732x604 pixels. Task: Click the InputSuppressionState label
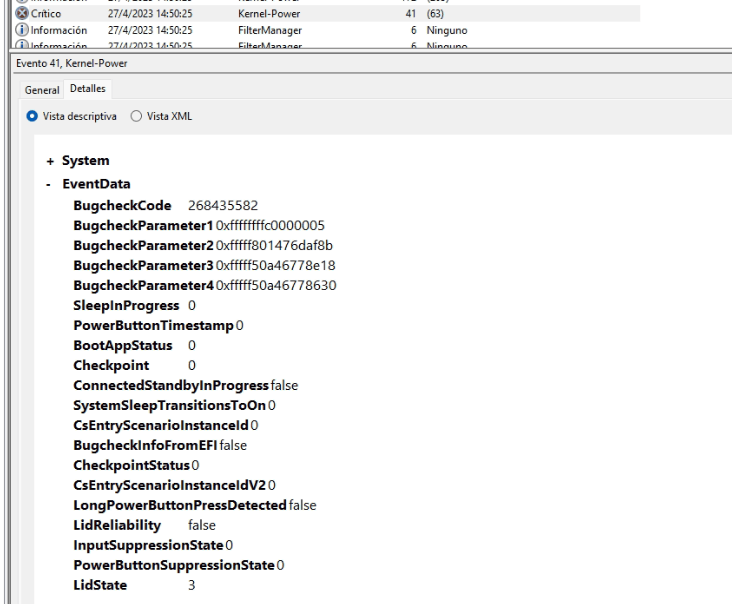click(x=148, y=545)
